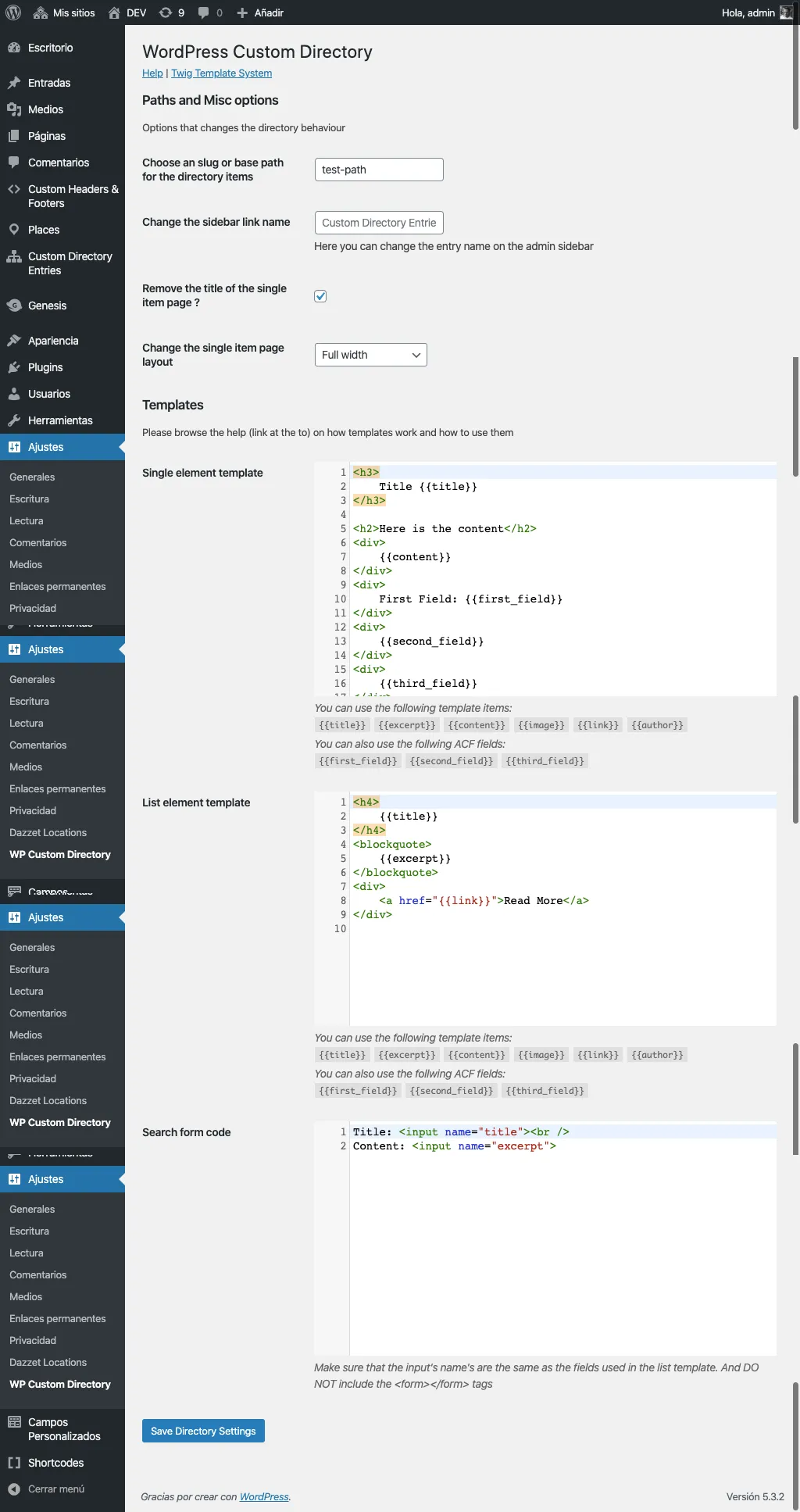Click the admin bar comments bubble showing 0
The image size is (800, 1512).
(x=203, y=13)
